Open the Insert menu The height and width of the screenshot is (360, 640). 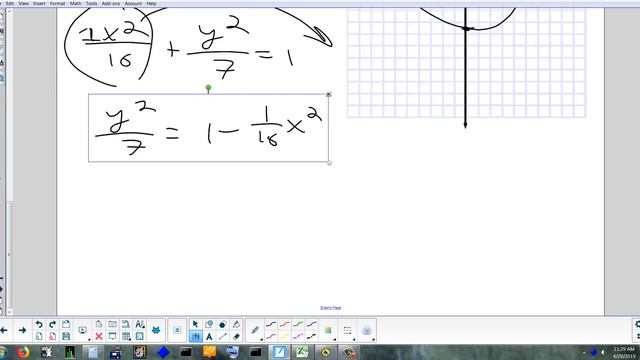click(x=39, y=3)
